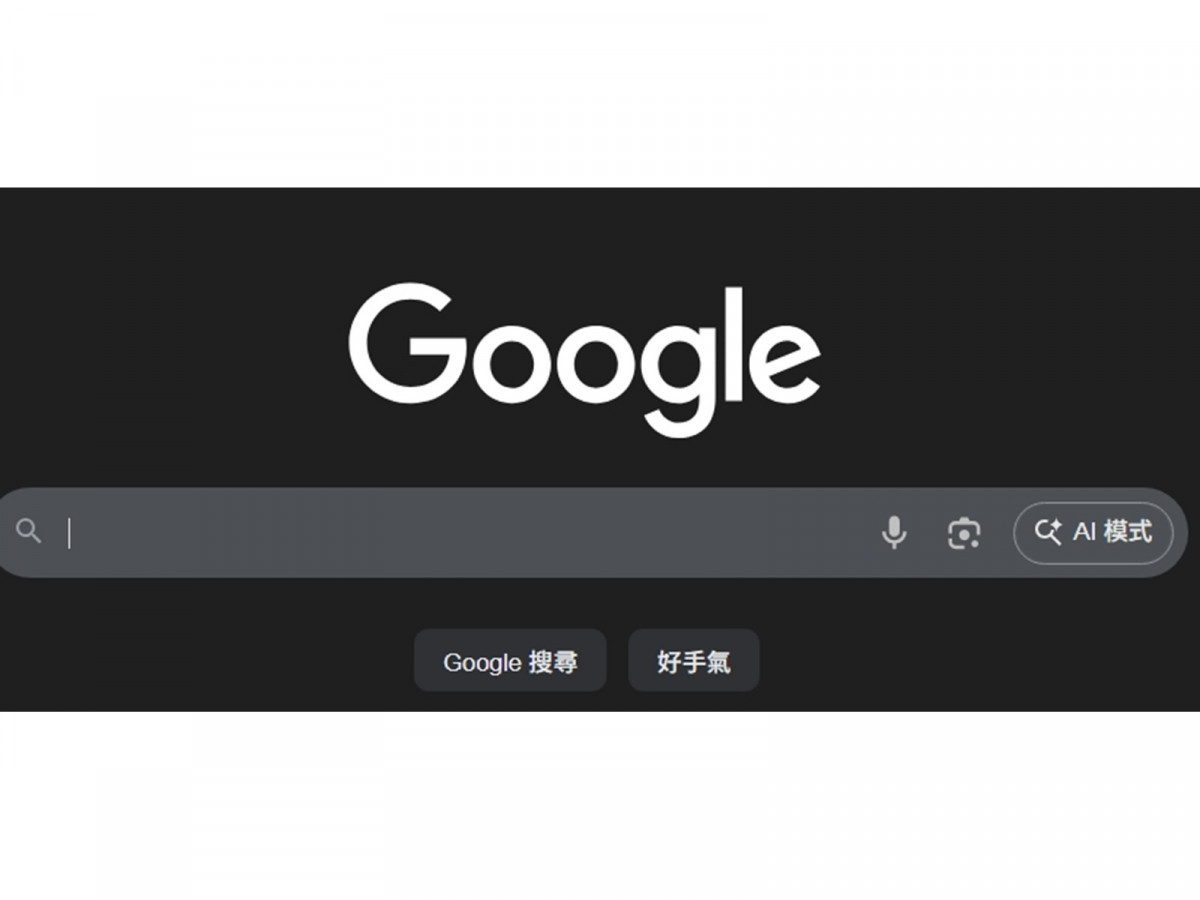Click the Google 搜尋 button

coord(510,660)
